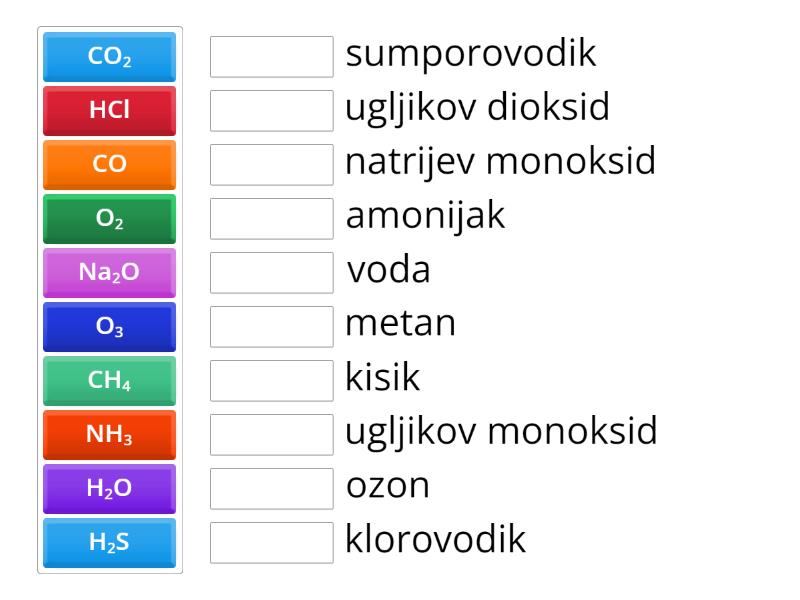800x600 pixels.
Task: Click the purple Na₂O tile
Action: tap(110, 273)
